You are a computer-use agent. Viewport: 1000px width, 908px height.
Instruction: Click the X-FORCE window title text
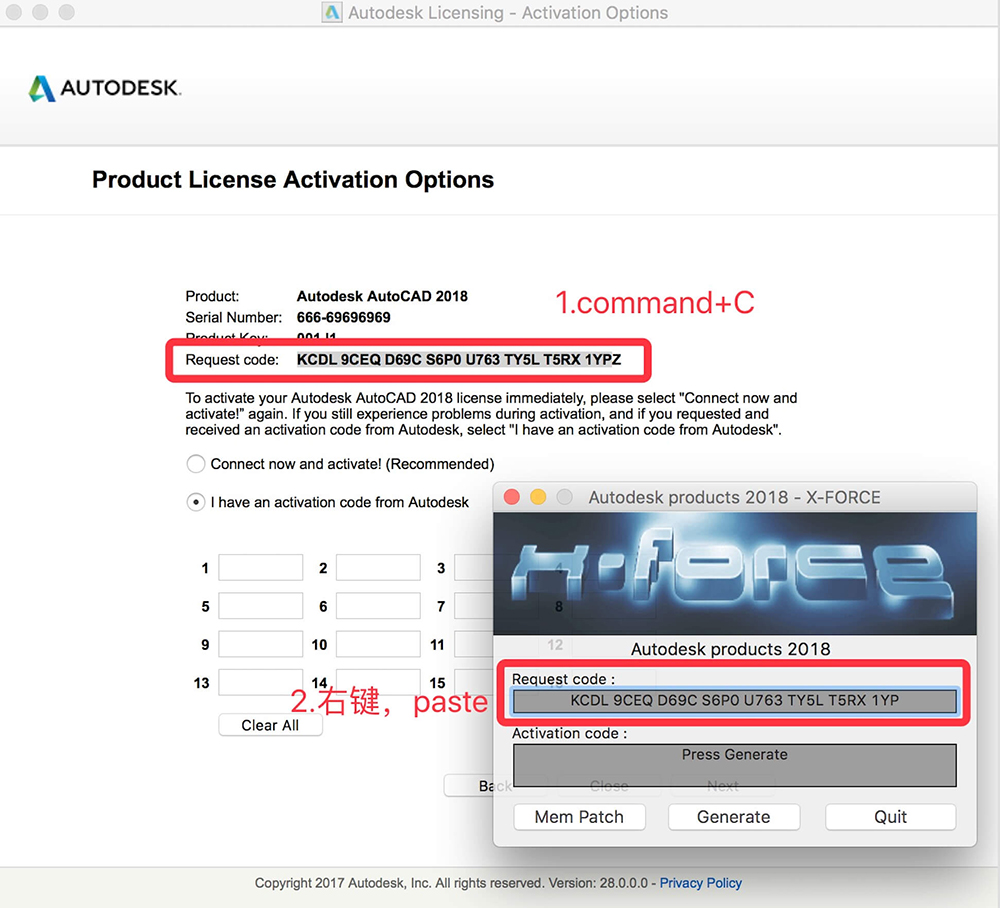735,497
